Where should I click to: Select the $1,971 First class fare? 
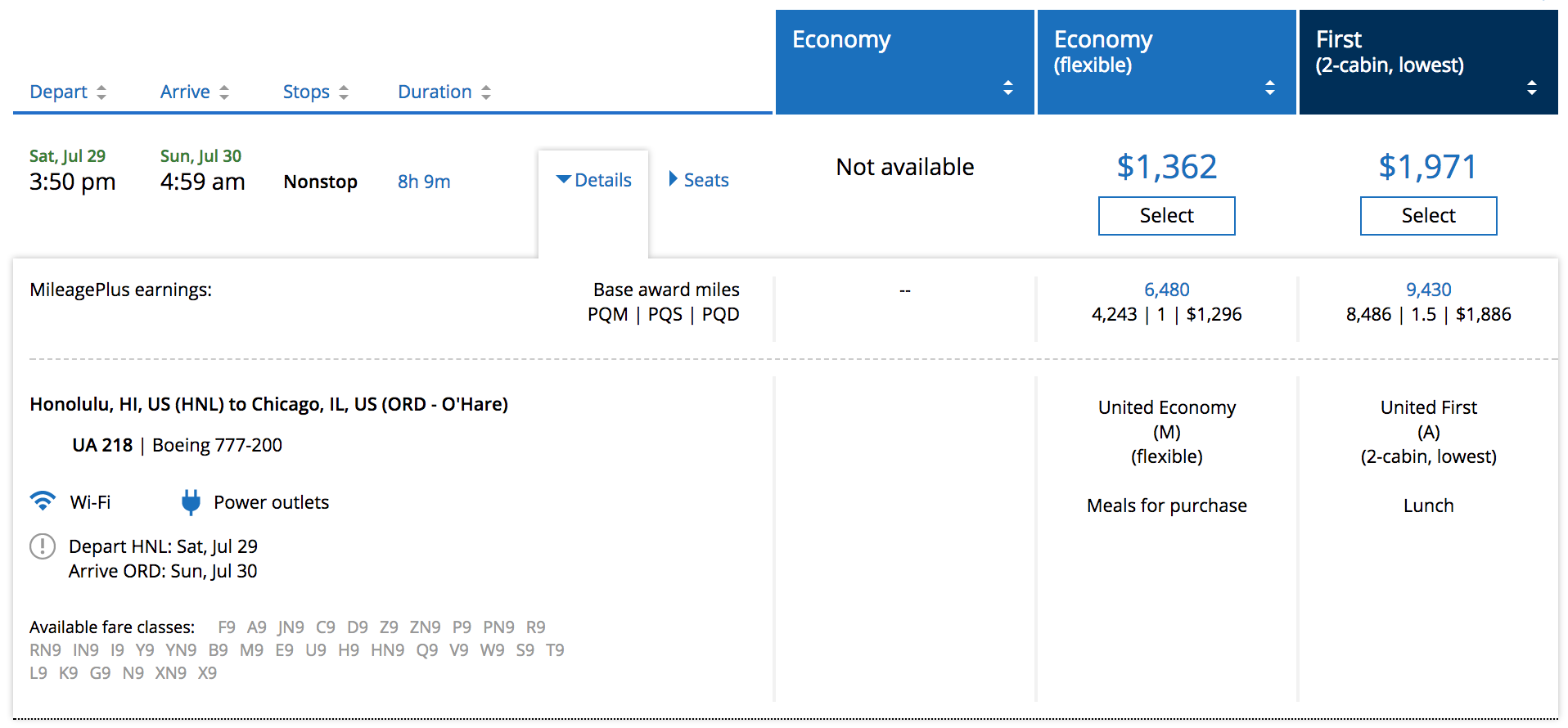(x=1428, y=216)
